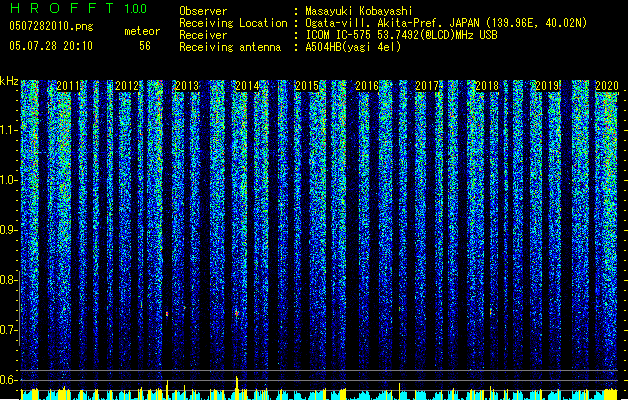Viewport: 629px width, 400px height.
Task: Click the Receiving antenna label
Action: (230, 47)
